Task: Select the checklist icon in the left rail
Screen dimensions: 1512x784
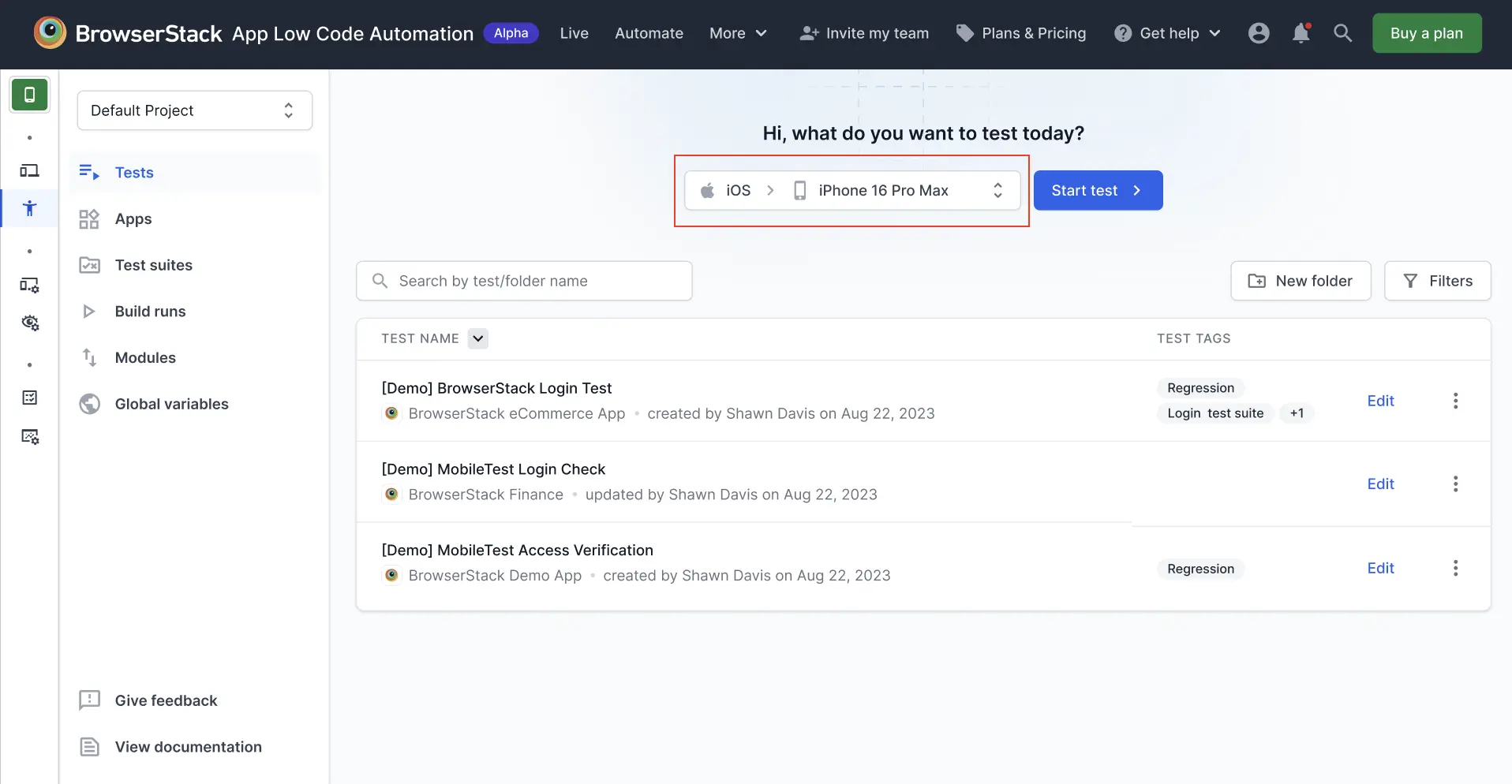Action: pos(29,398)
